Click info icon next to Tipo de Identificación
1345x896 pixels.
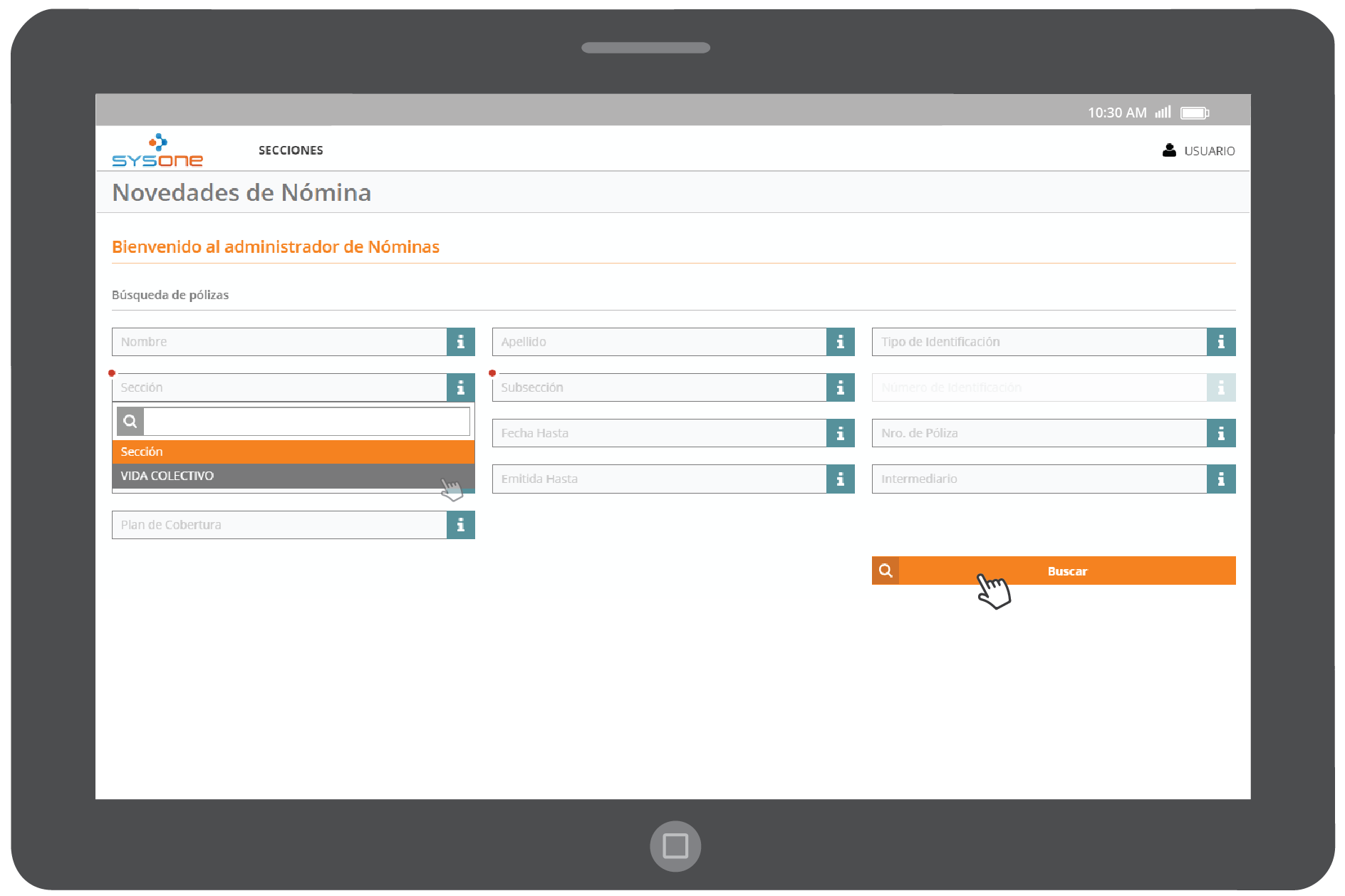[1220, 342]
